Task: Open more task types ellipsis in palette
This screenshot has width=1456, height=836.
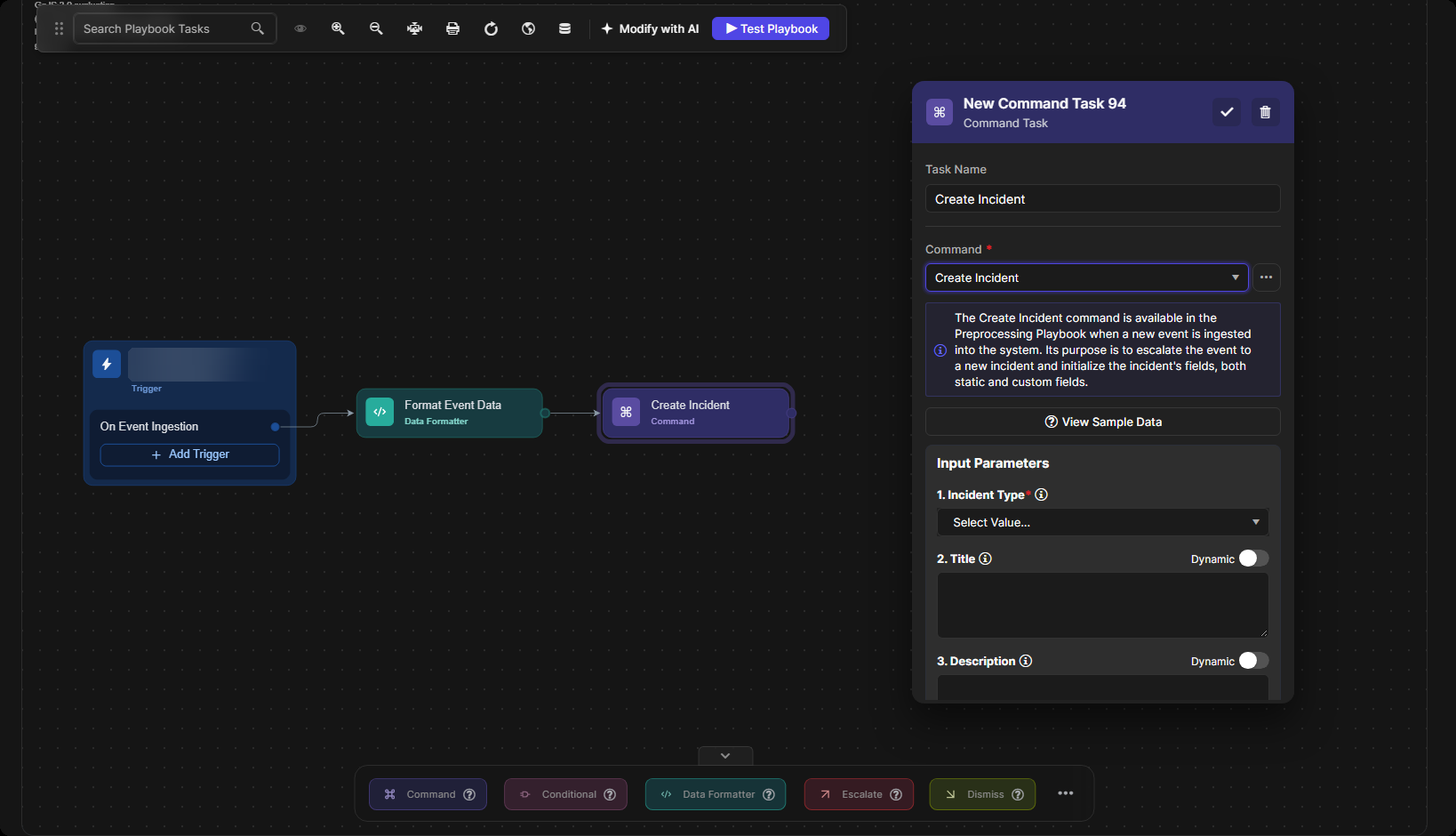Action: 1066,793
